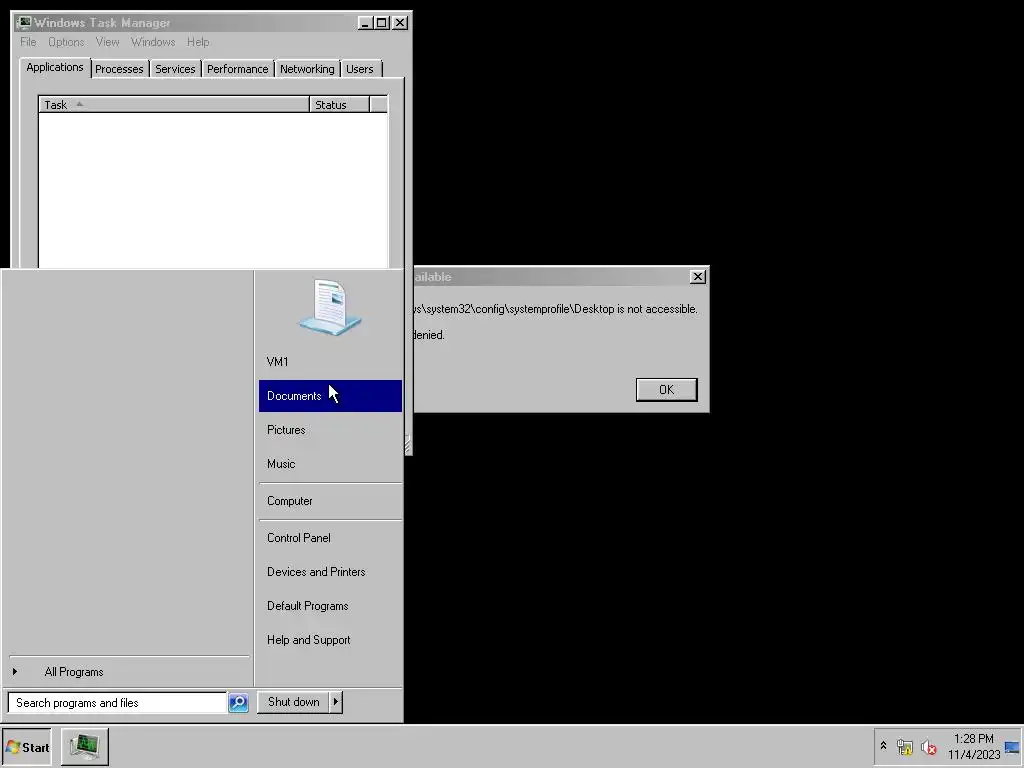Open the network icon in the system tray
This screenshot has width=1024, height=768.
tap(904, 746)
